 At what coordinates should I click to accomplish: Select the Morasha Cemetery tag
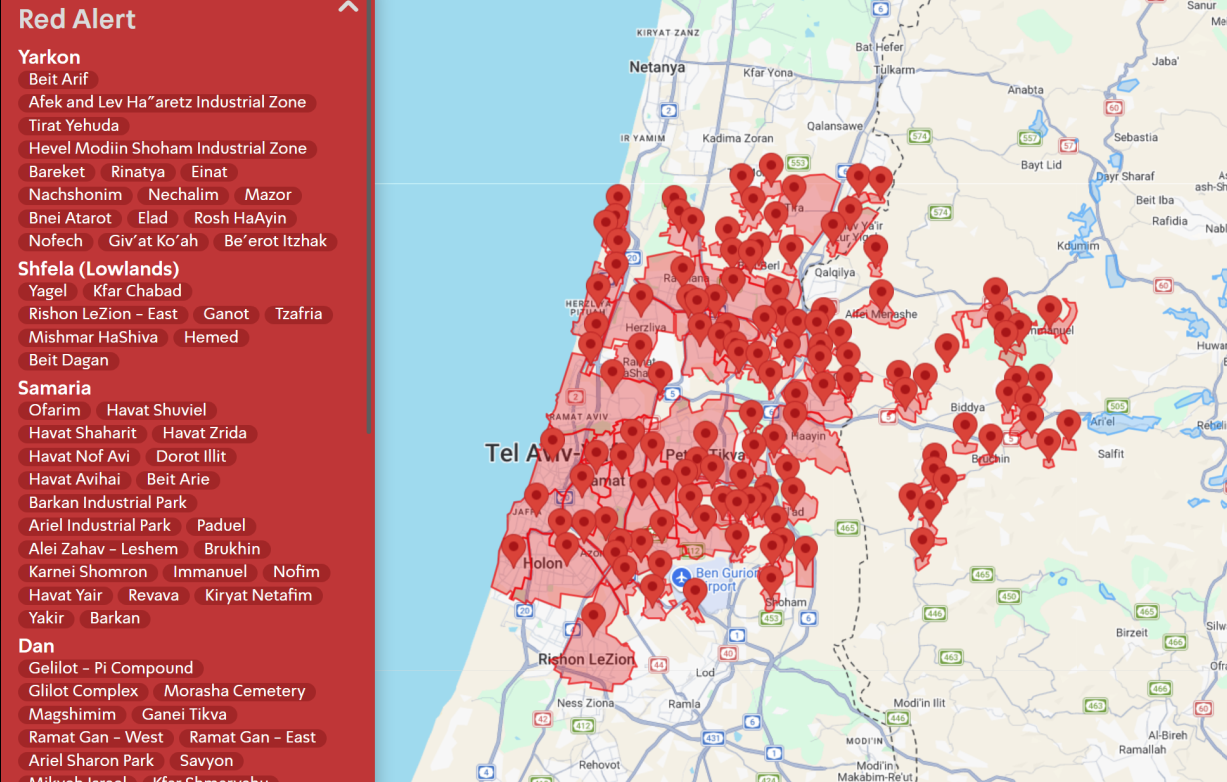coord(234,691)
